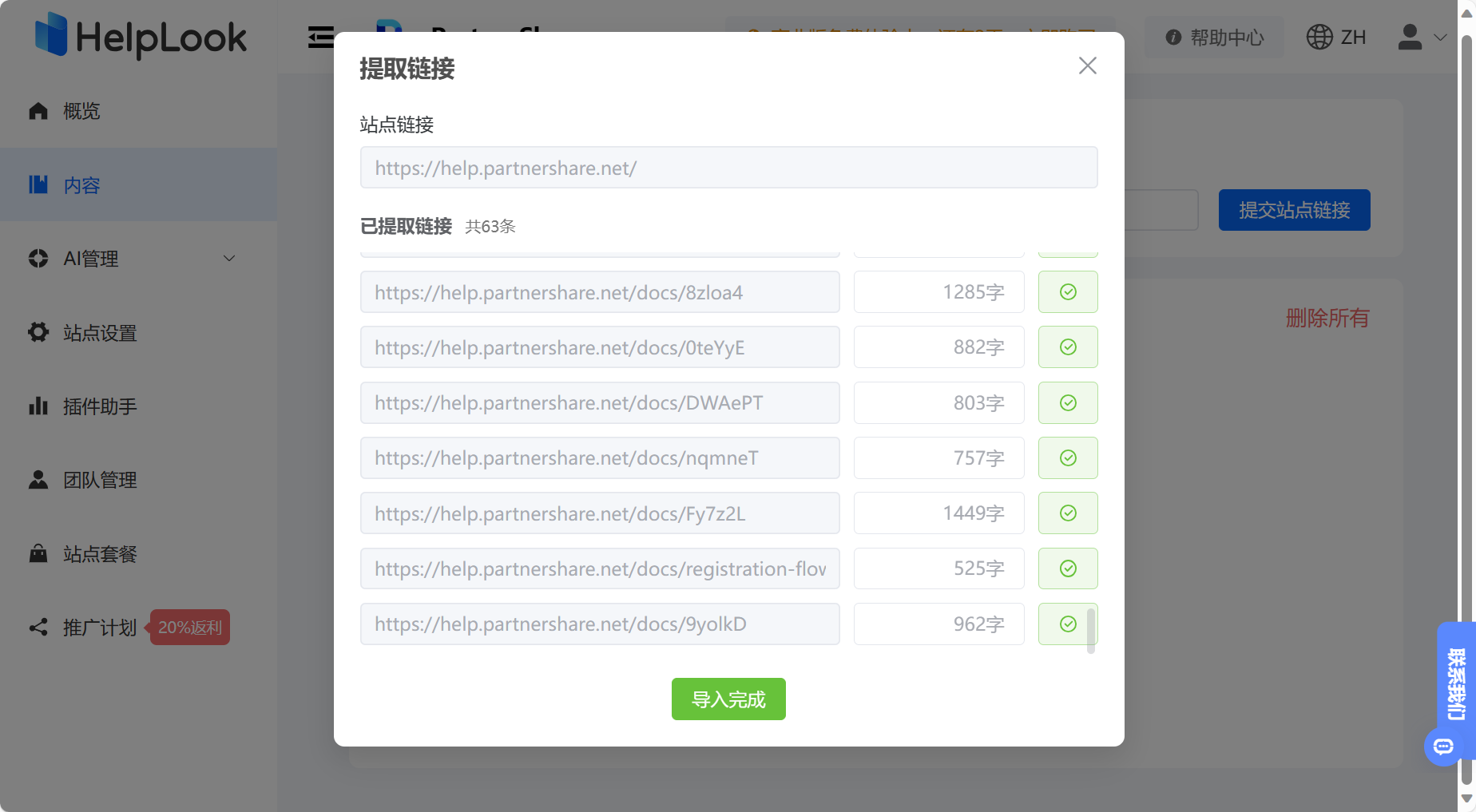Open the user account dropdown
1476x812 pixels.
[1421, 37]
